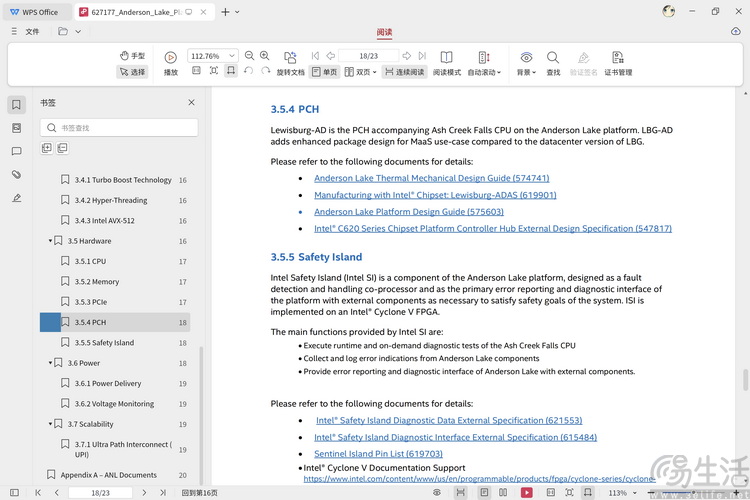Open the zoom percentage 112.76% dropdown
This screenshot has height=500, width=750.
coord(232,56)
